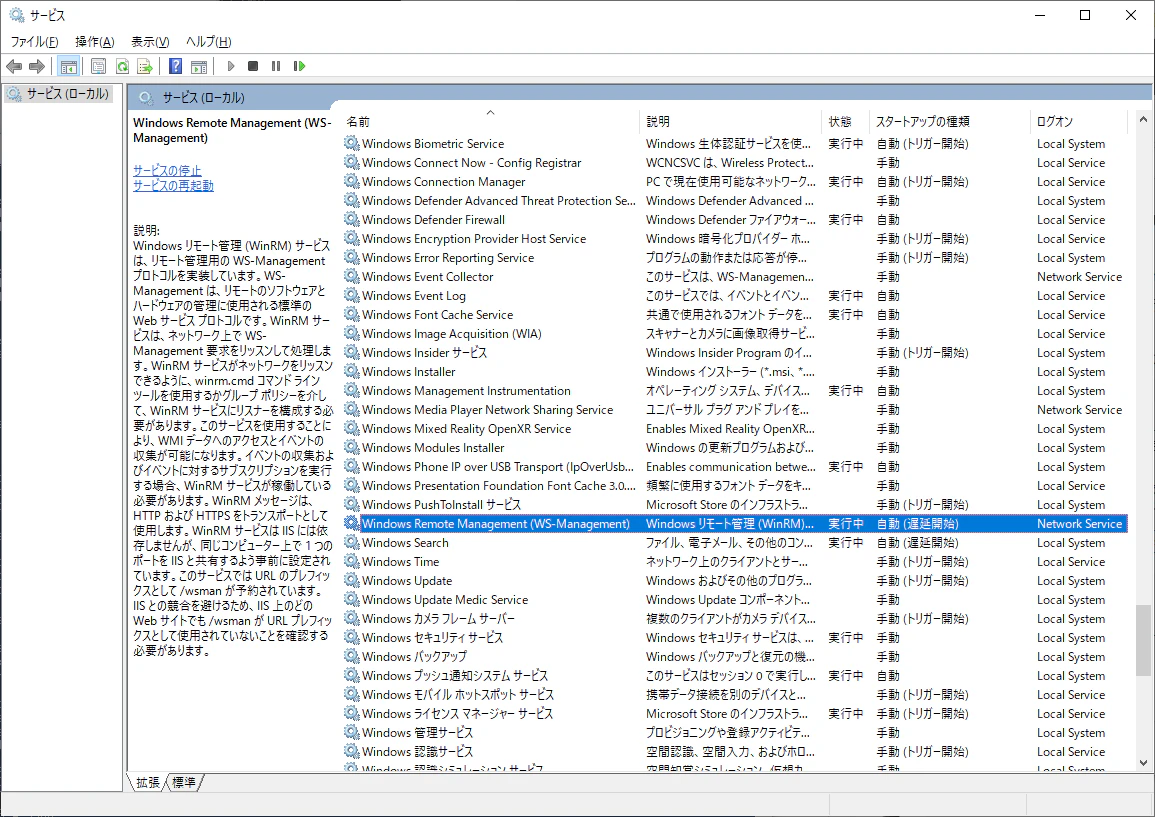
Task: Open Help via the blue question mark icon
Action: [x=175, y=66]
